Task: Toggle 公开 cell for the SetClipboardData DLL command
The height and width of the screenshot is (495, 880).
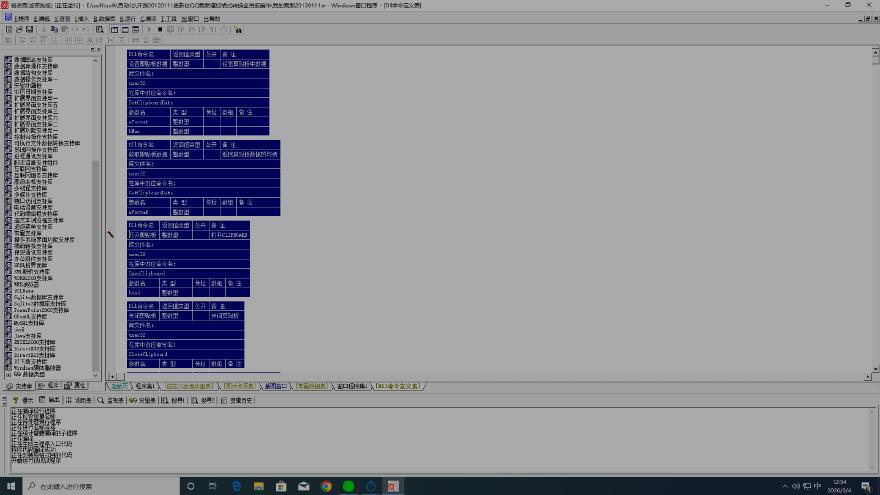Action: 210,63
